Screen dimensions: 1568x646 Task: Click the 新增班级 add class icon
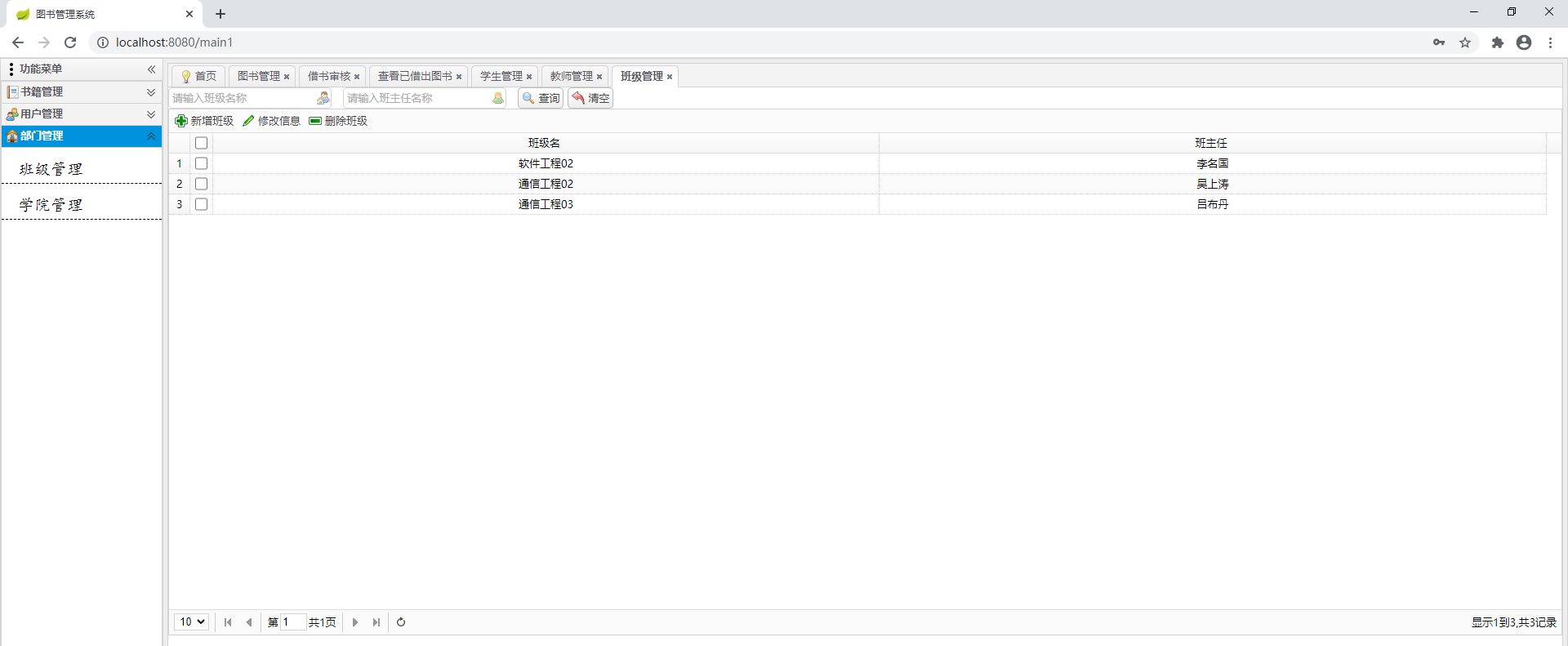tap(181, 121)
